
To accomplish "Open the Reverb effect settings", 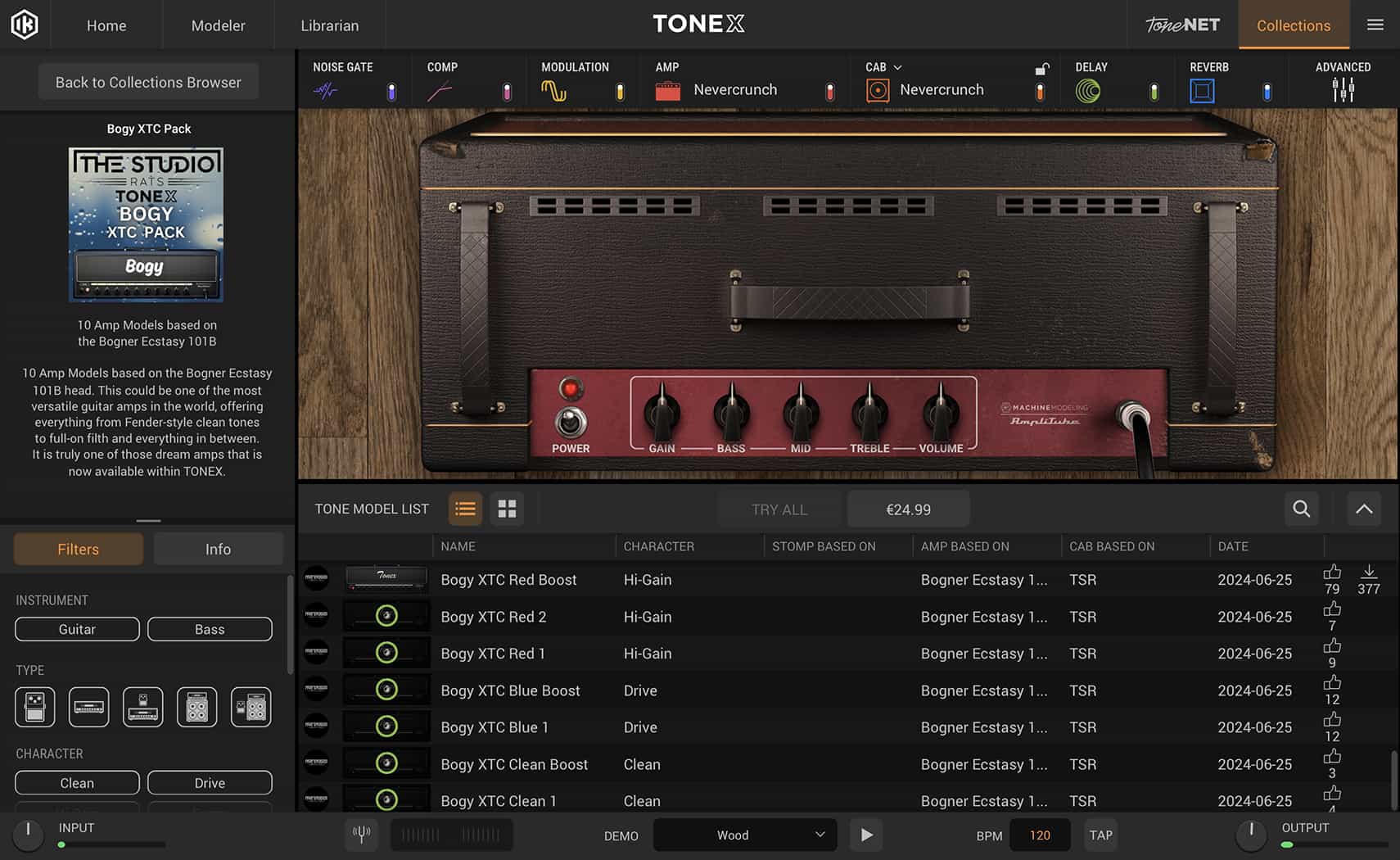I will point(1200,91).
